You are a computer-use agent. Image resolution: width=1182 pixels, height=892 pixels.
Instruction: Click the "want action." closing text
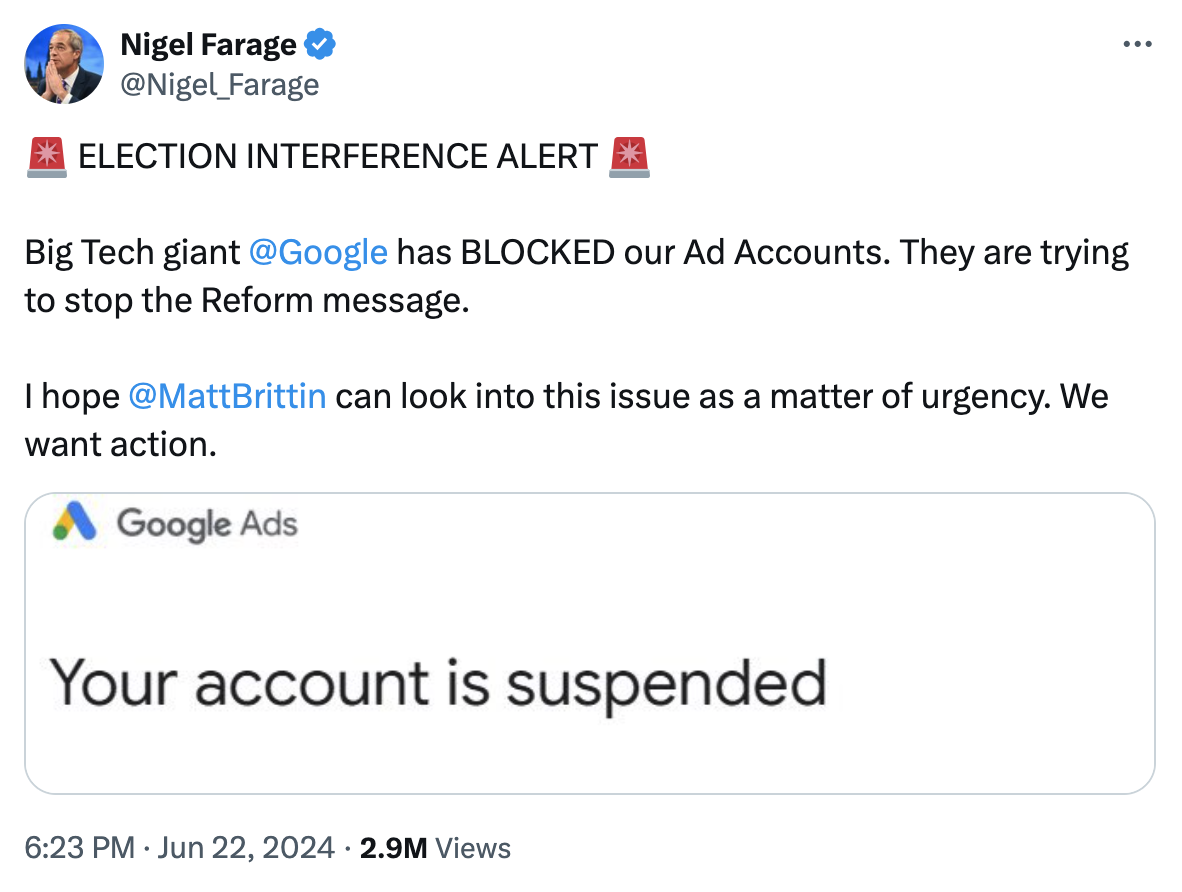point(120,444)
